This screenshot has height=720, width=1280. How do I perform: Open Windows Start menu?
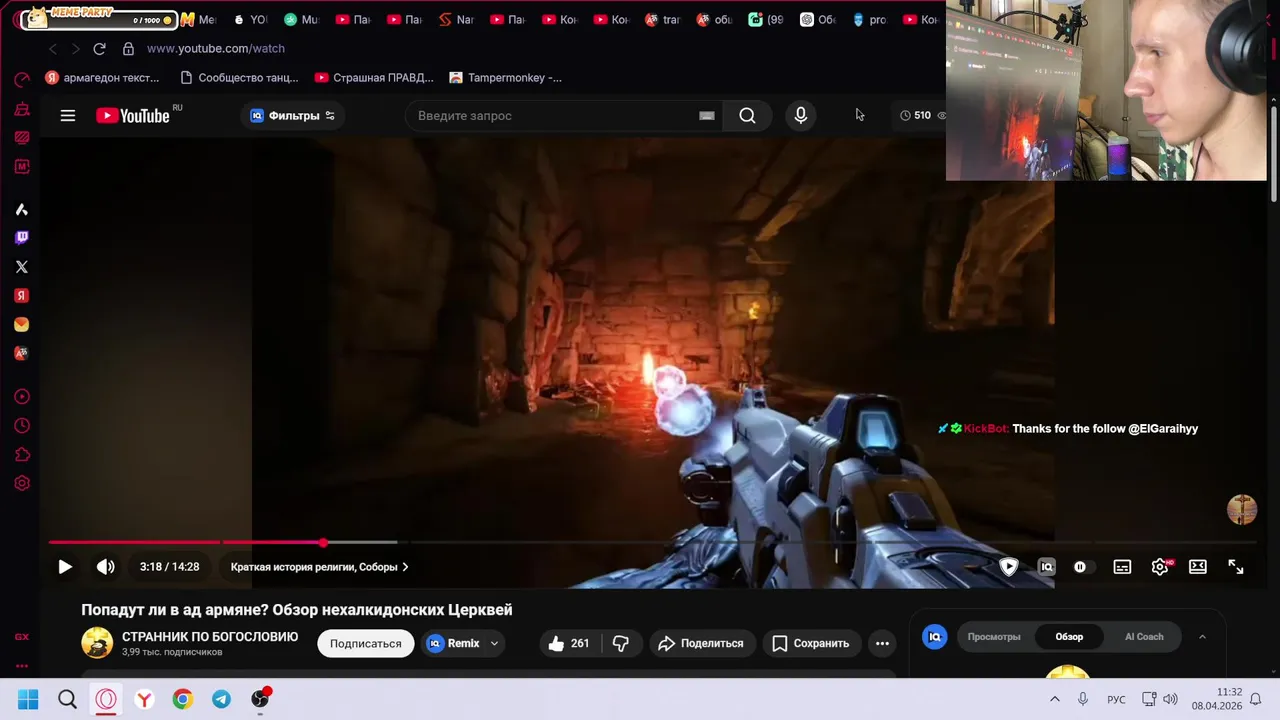[28, 699]
